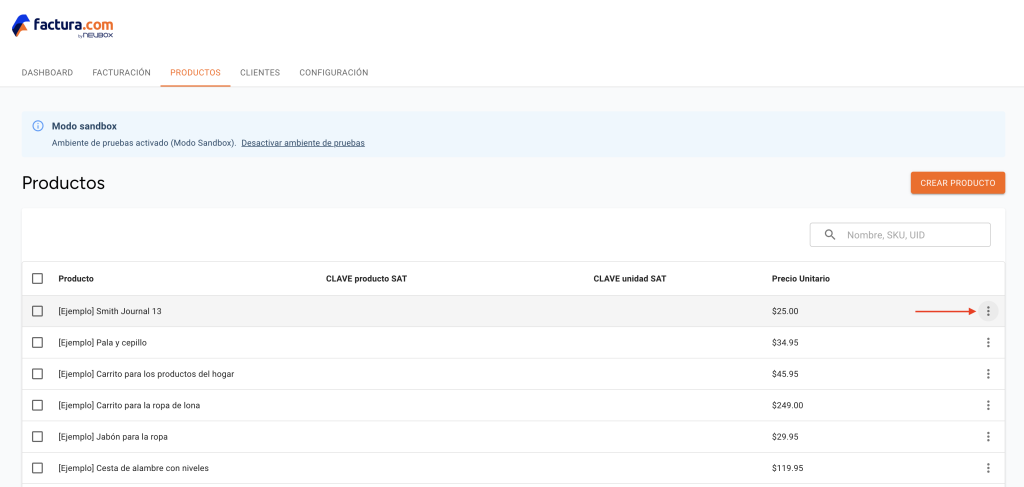
Task: Click the $29.95 price cell
Action: (785, 437)
